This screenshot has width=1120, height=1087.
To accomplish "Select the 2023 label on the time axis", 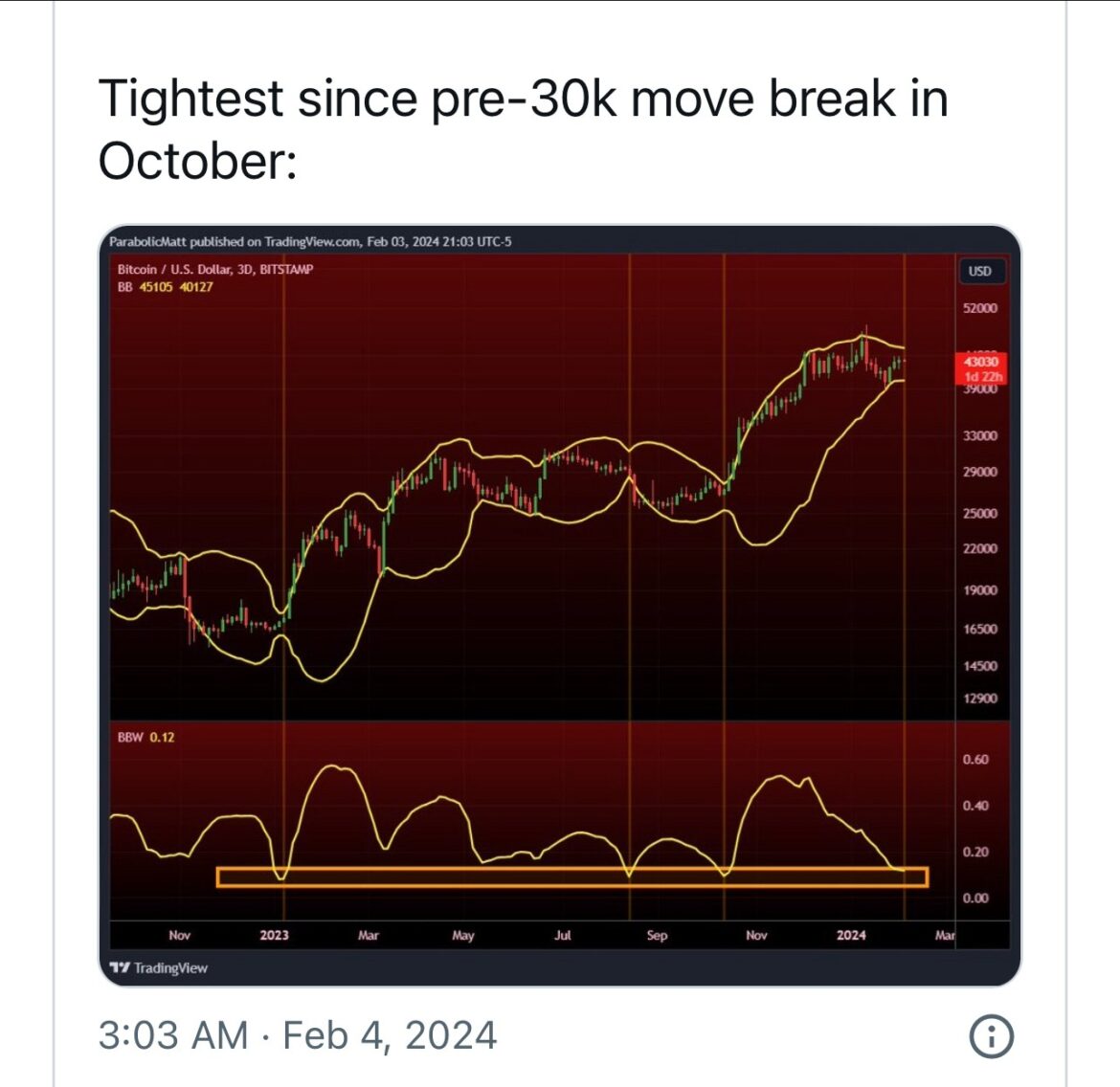I will pyautogui.click(x=275, y=935).
